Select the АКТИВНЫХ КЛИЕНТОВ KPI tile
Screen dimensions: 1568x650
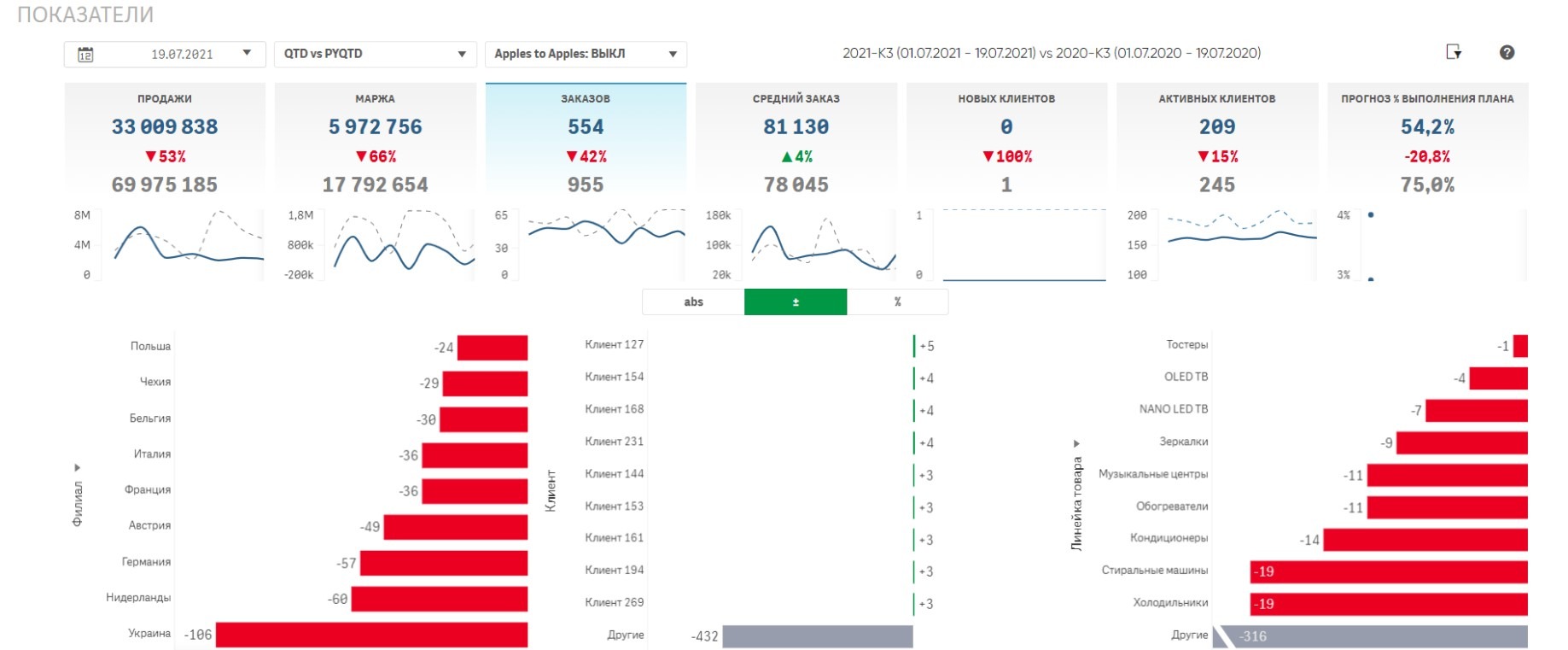point(1216,141)
